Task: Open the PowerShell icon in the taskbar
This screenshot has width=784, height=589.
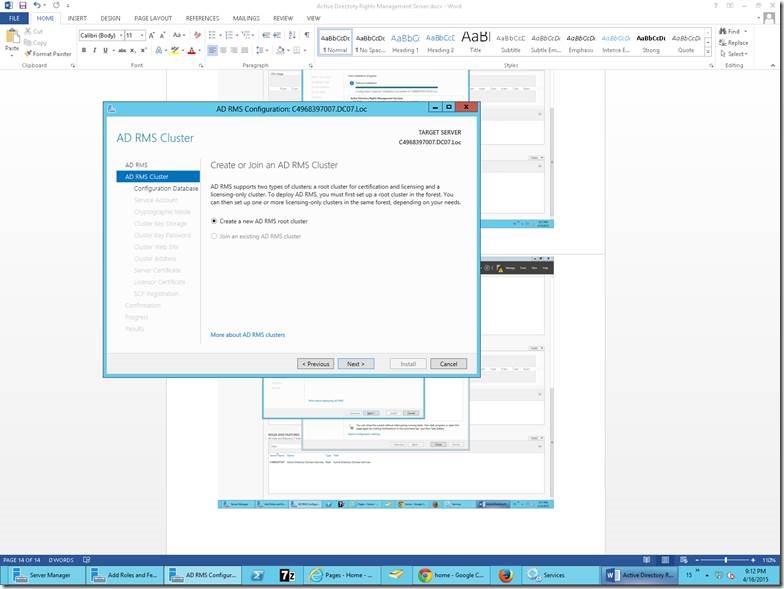Action: click(x=258, y=575)
